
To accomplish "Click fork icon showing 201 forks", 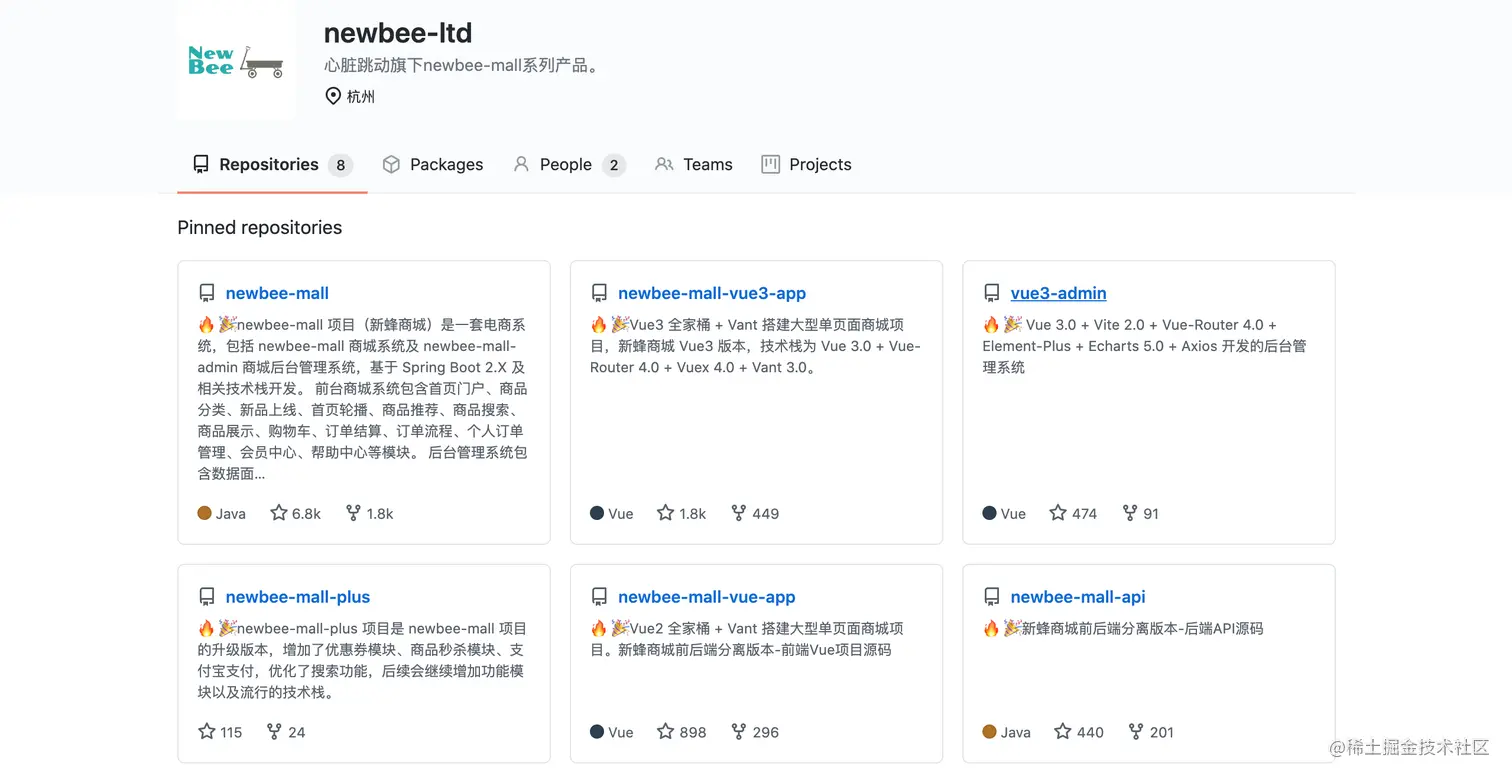I will [x=1136, y=731].
